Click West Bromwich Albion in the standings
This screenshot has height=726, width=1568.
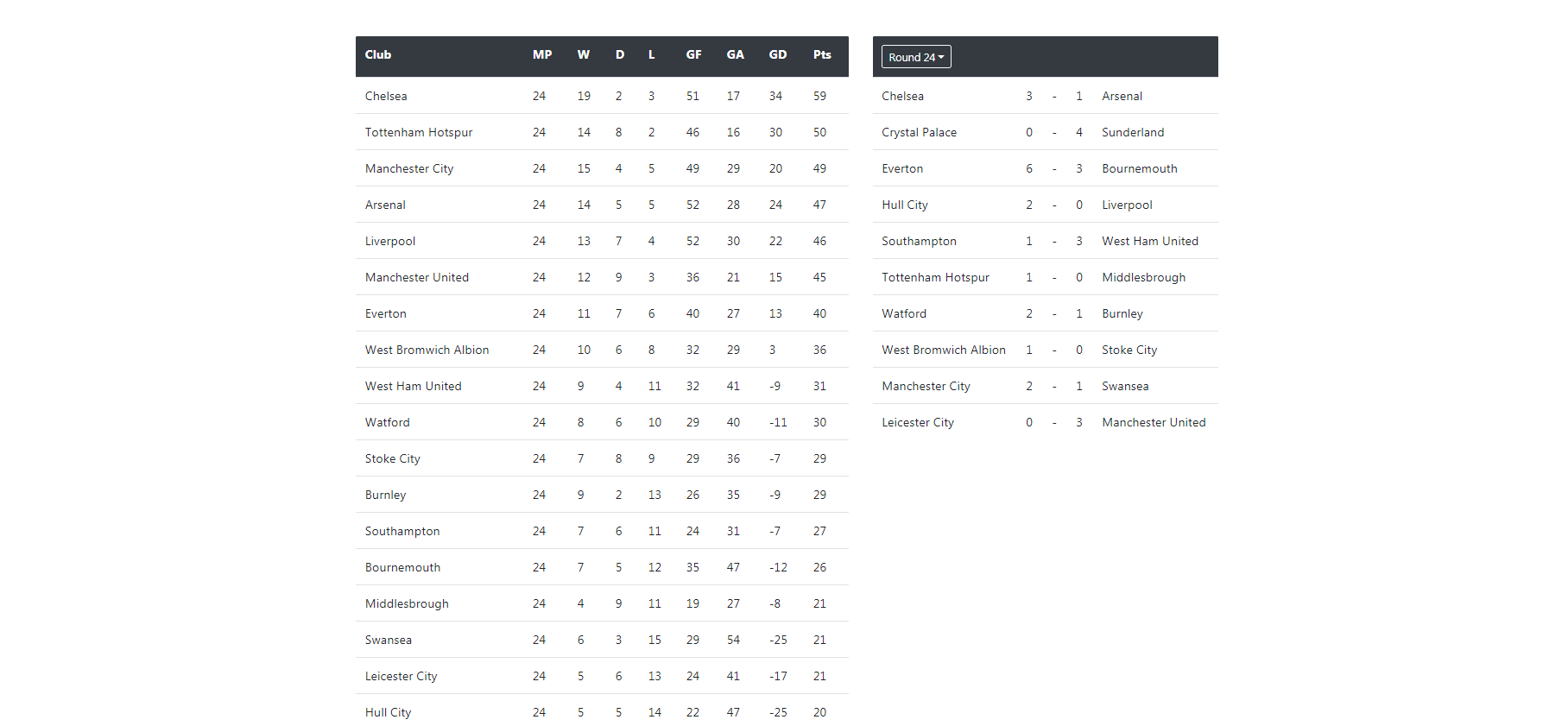(x=427, y=350)
